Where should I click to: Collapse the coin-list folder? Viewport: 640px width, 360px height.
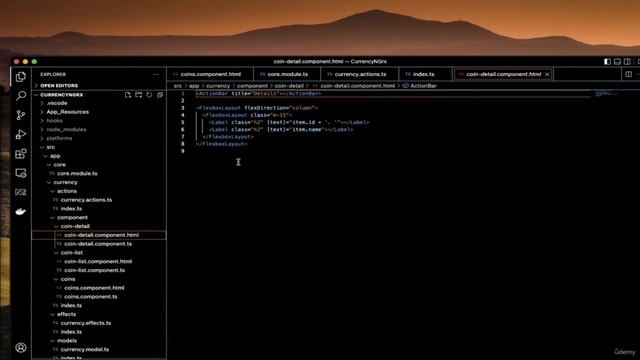(99, 253)
